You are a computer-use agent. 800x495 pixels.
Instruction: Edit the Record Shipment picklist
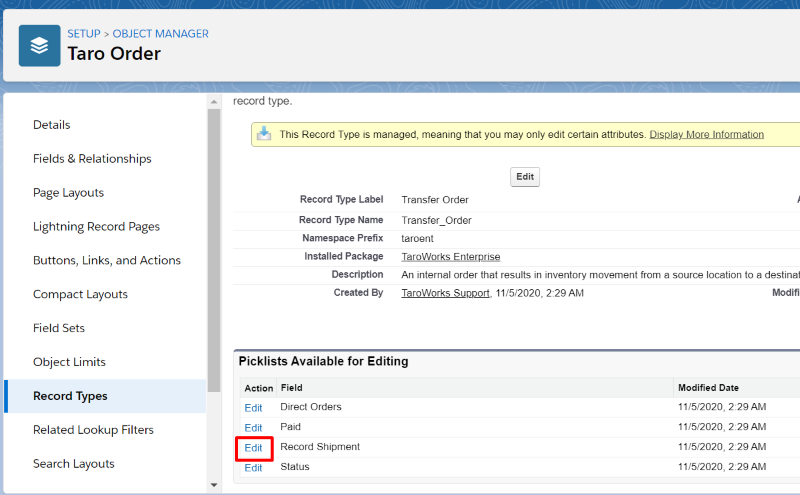pos(253,448)
